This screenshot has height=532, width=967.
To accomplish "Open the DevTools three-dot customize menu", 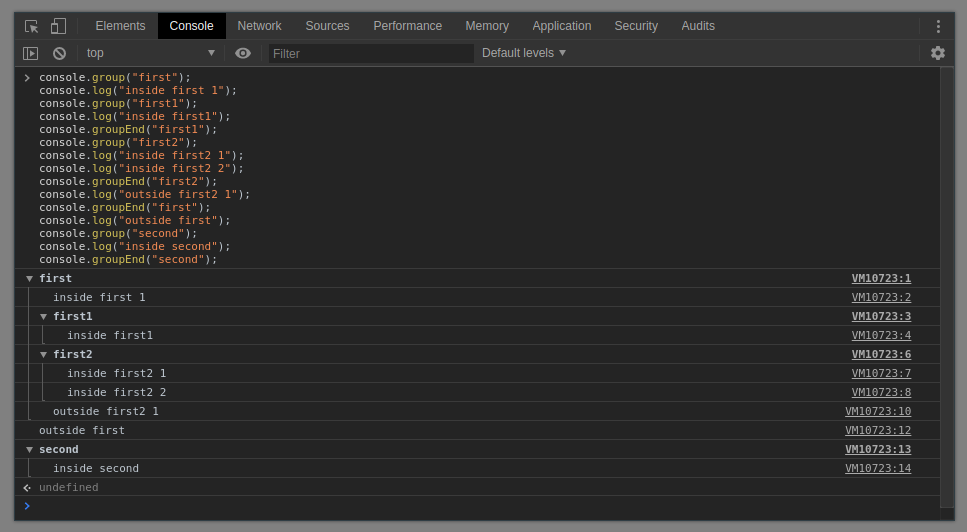I will tap(938, 26).
